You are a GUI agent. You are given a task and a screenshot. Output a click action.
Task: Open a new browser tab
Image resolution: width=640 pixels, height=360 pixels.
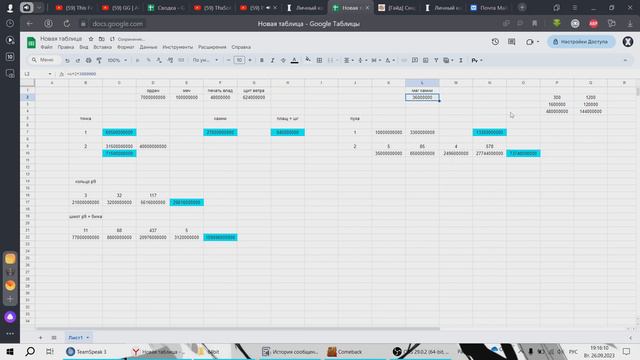point(522,7)
